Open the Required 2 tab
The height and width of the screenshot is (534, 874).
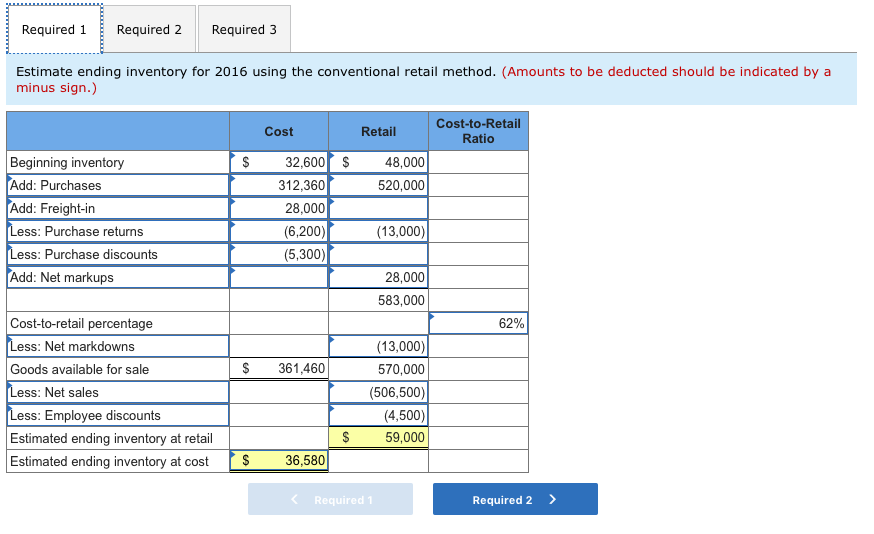[x=149, y=30]
